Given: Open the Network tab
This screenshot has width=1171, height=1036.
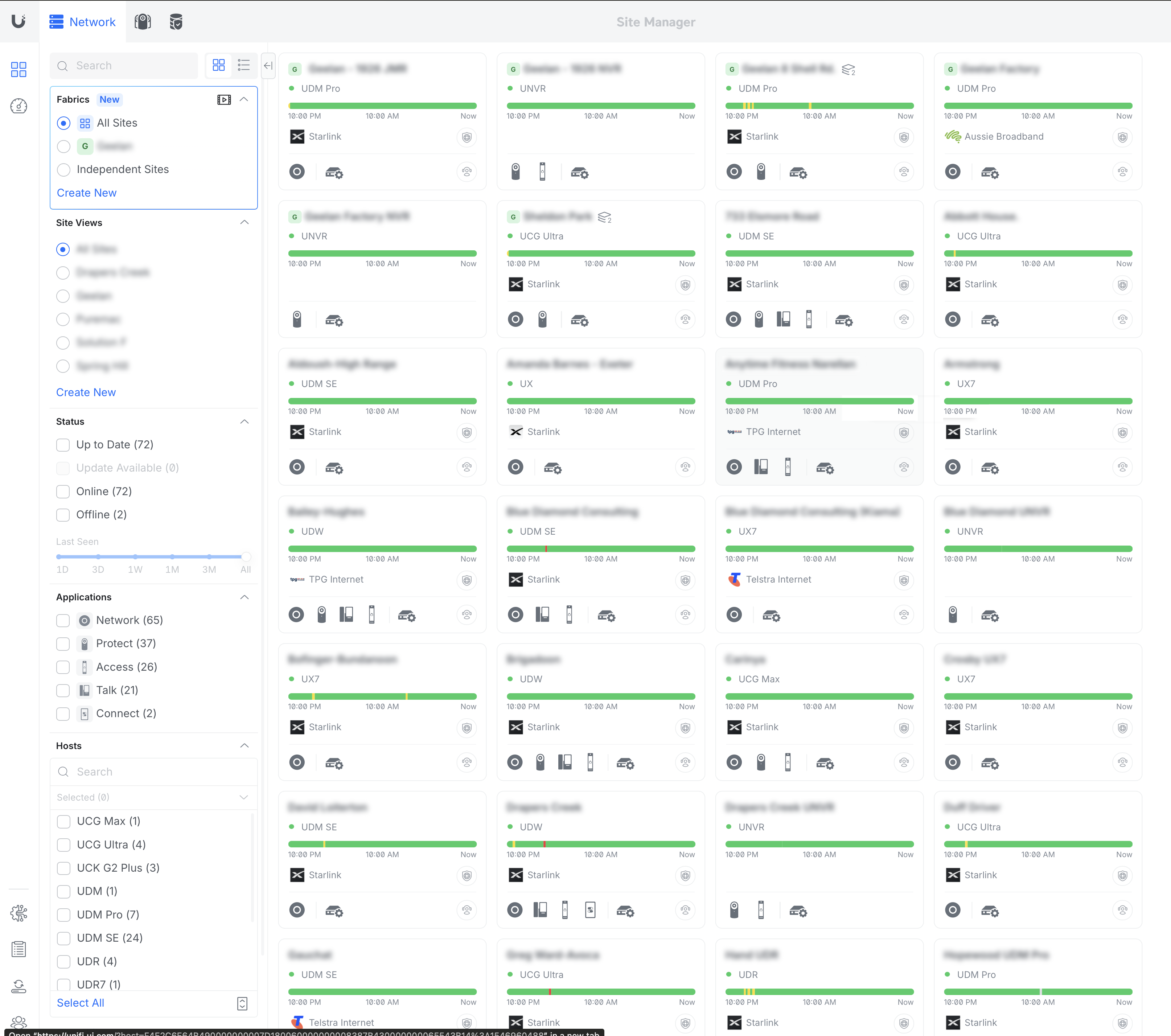Looking at the screenshot, I should tap(82, 22).
